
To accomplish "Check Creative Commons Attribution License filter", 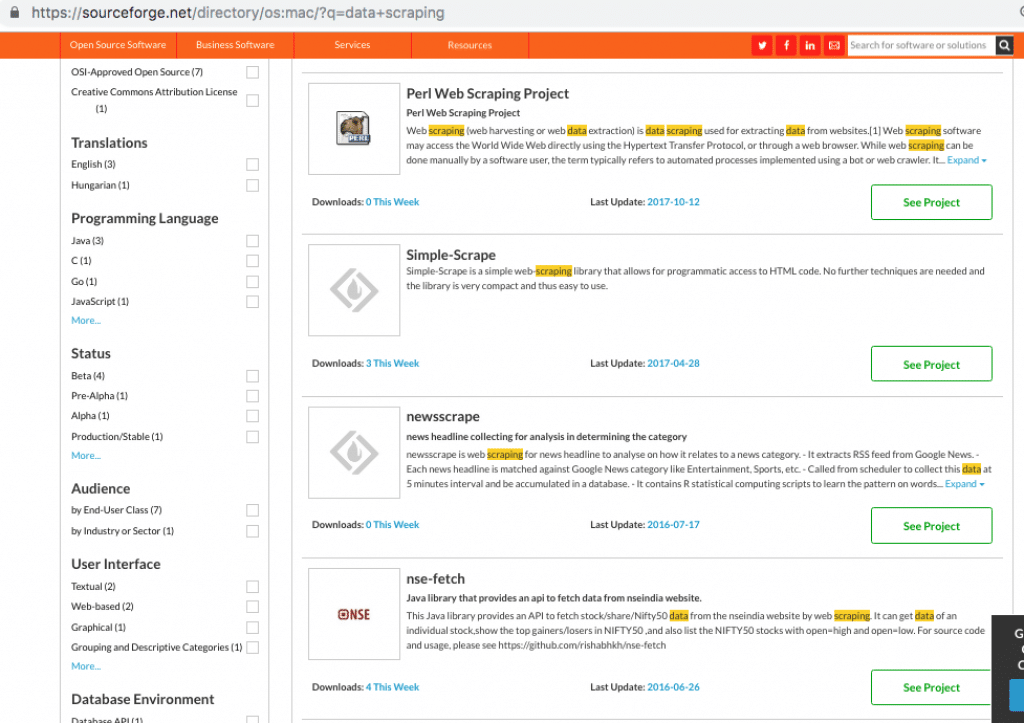I will coord(252,101).
